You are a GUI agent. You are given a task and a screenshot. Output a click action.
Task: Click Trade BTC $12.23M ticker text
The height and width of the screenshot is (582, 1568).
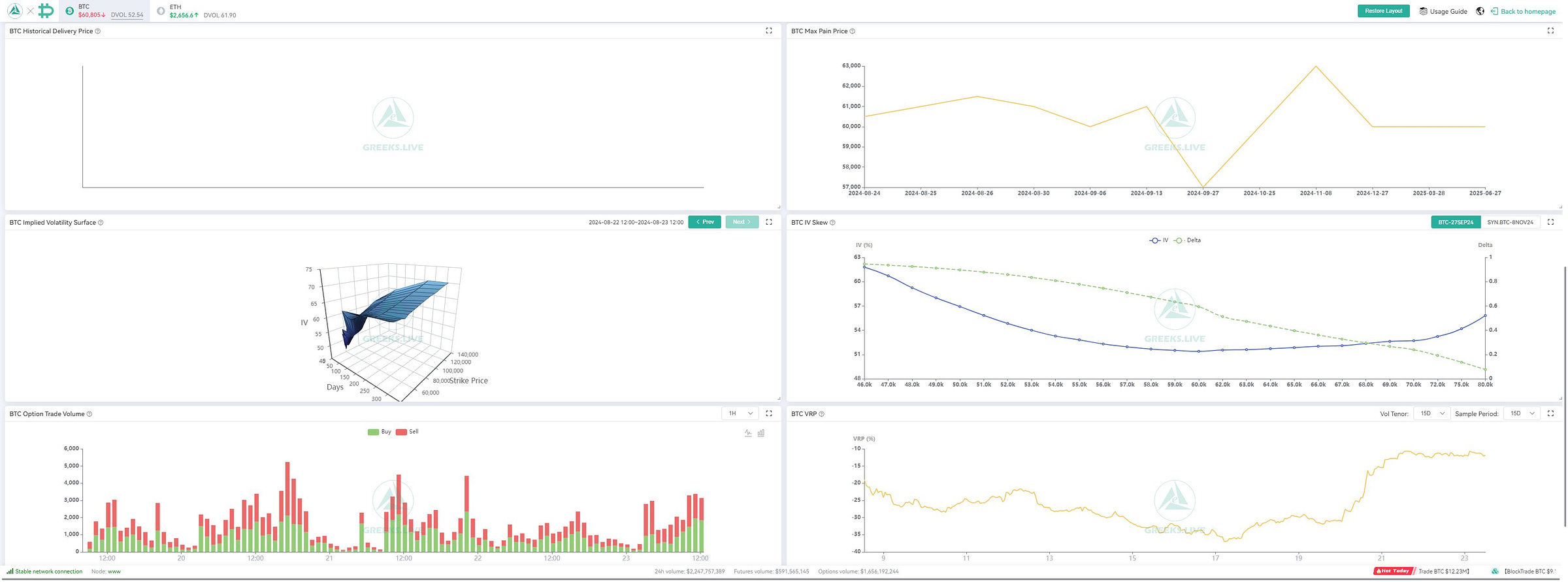pos(1444,572)
